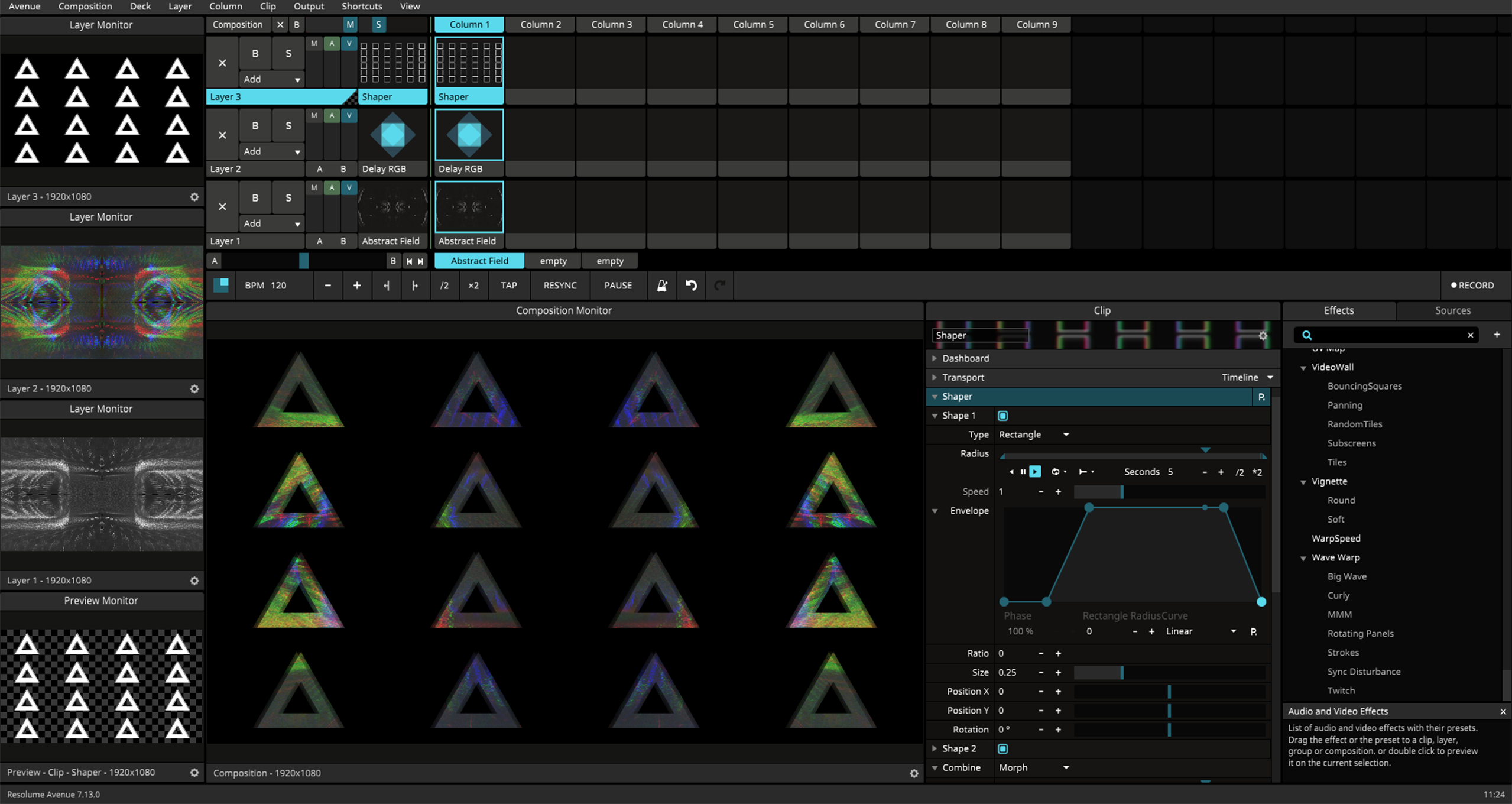Viewport: 1512px width, 804px height.
Task: Open the envelope Linear curve dropdown
Action: [x=1201, y=631]
